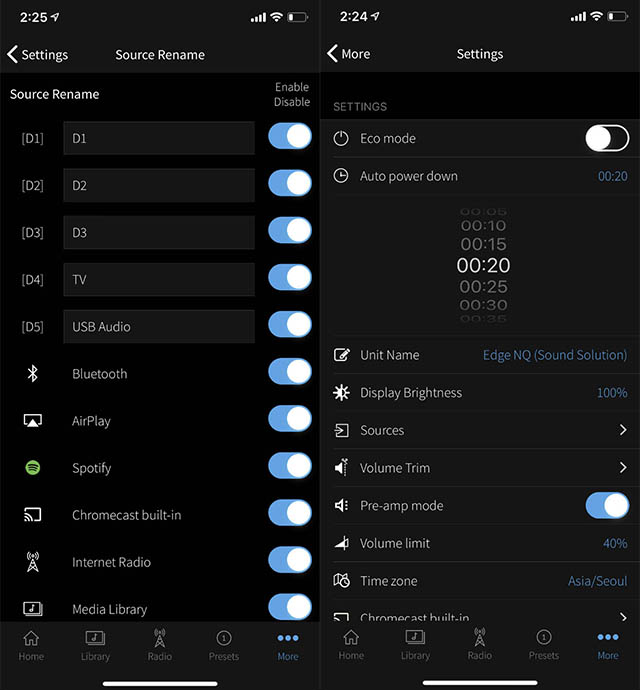Tap the Display Brightness sun icon
The width and height of the screenshot is (640, 690).
[x=342, y=393]
